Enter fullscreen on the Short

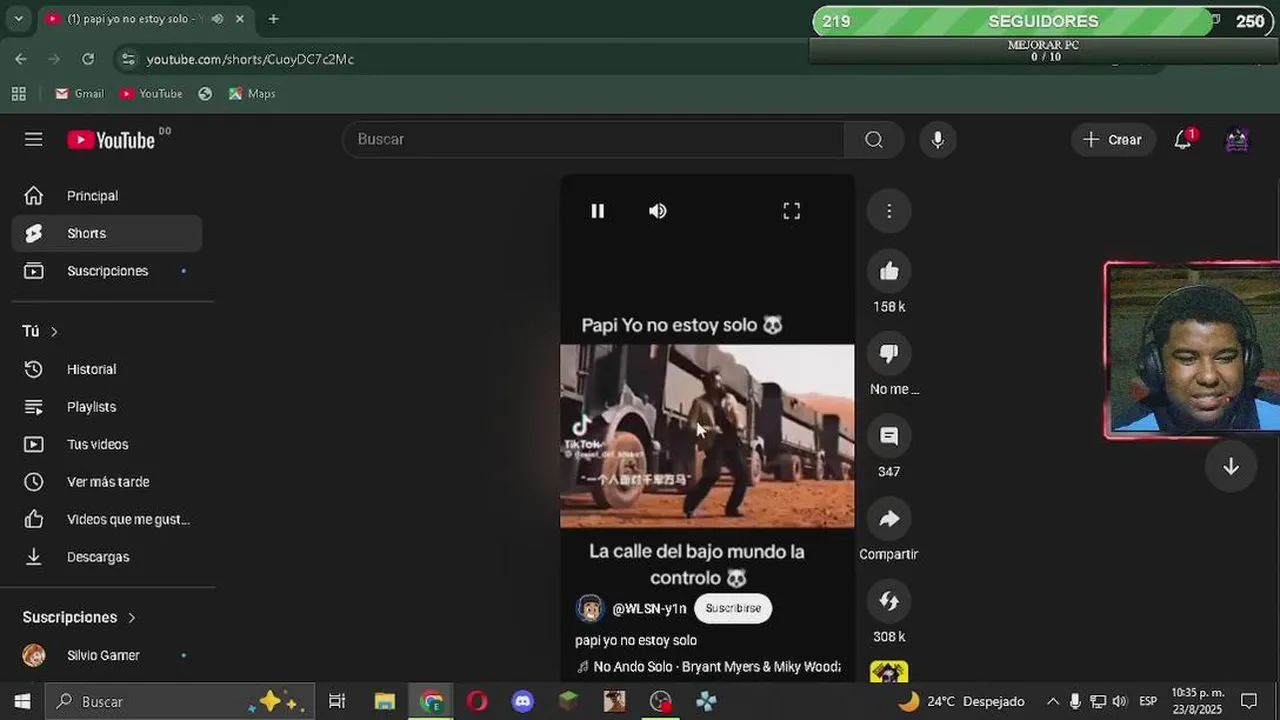pyautogui.click(x=791, y=211)
